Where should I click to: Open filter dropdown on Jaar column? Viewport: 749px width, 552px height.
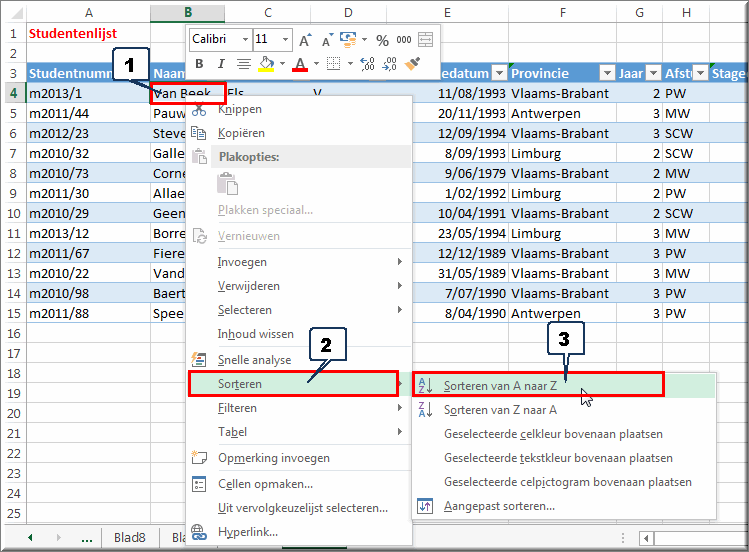(653, 74)
